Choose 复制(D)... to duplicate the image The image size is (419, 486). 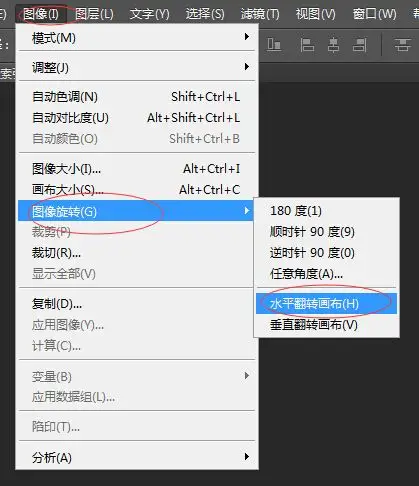[136, 304]
